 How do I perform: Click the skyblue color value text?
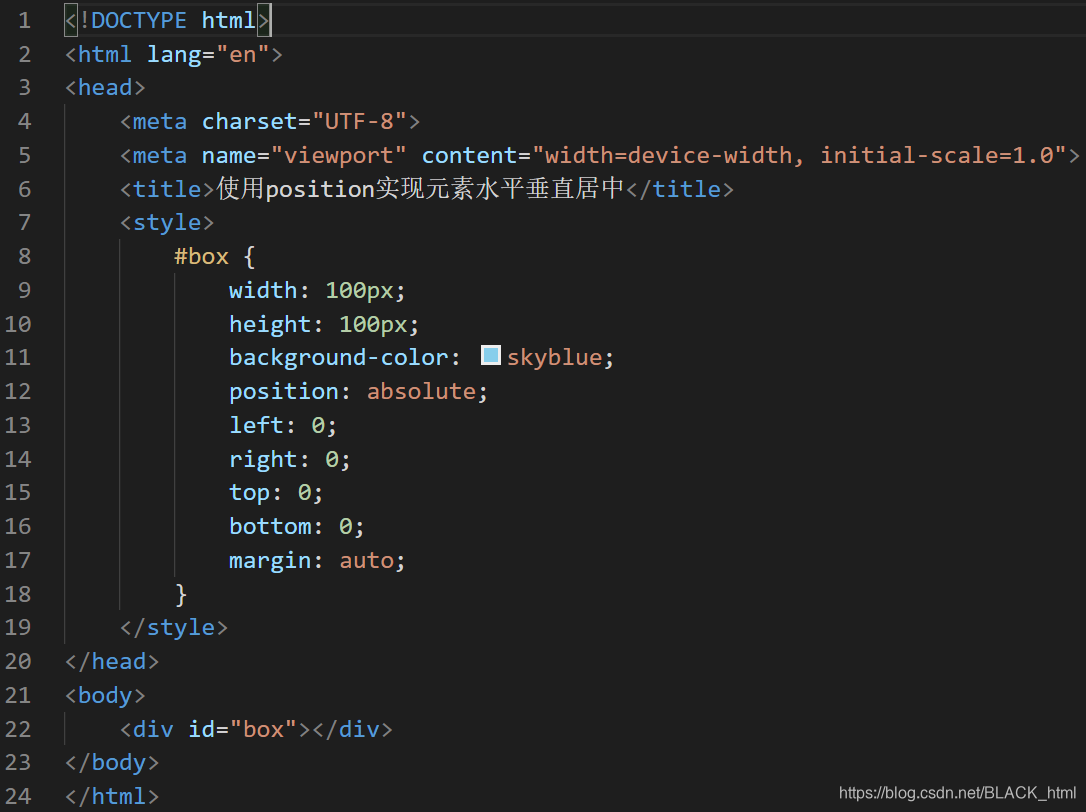[554, 358]
